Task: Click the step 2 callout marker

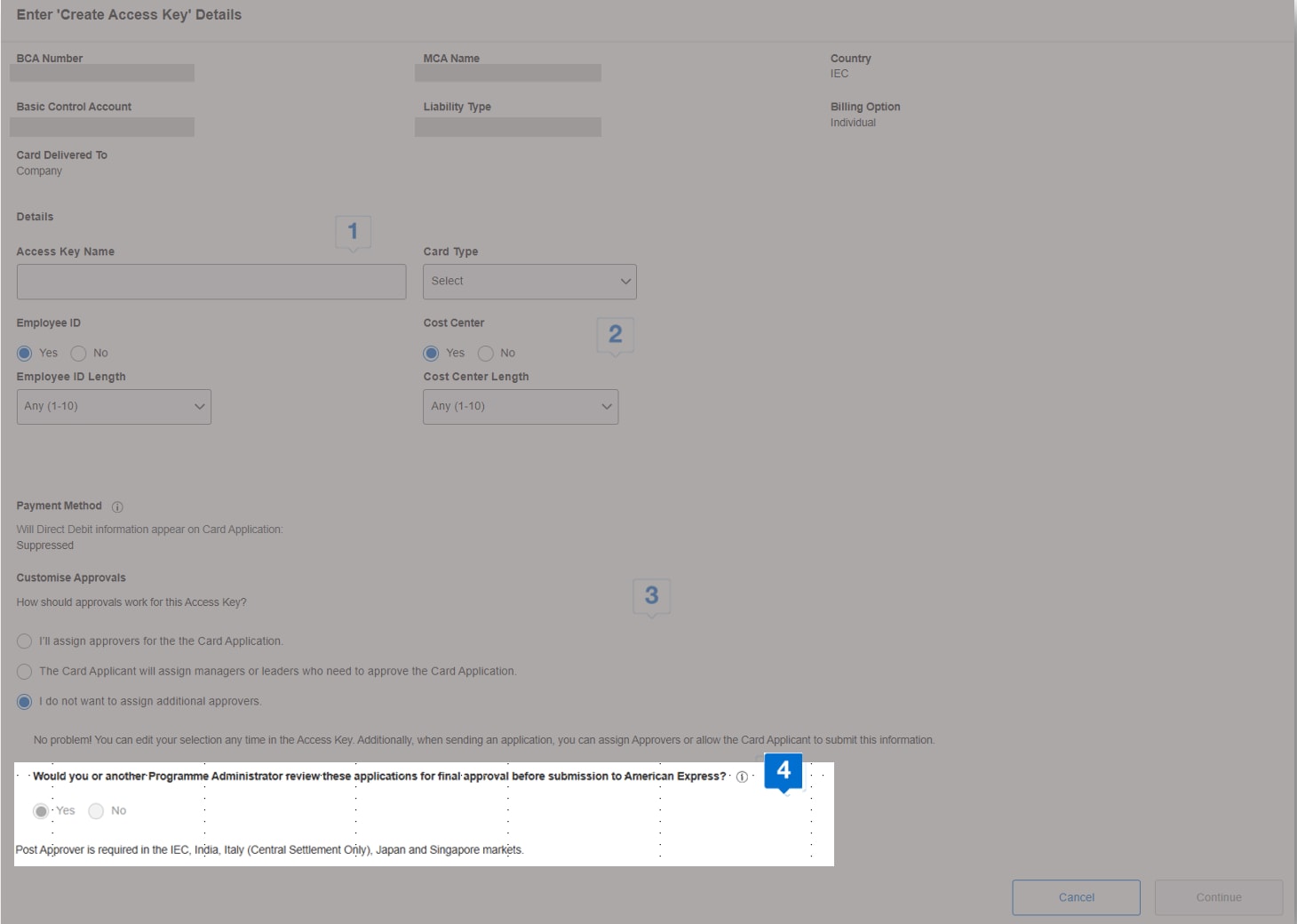Action: click(615, 334)
